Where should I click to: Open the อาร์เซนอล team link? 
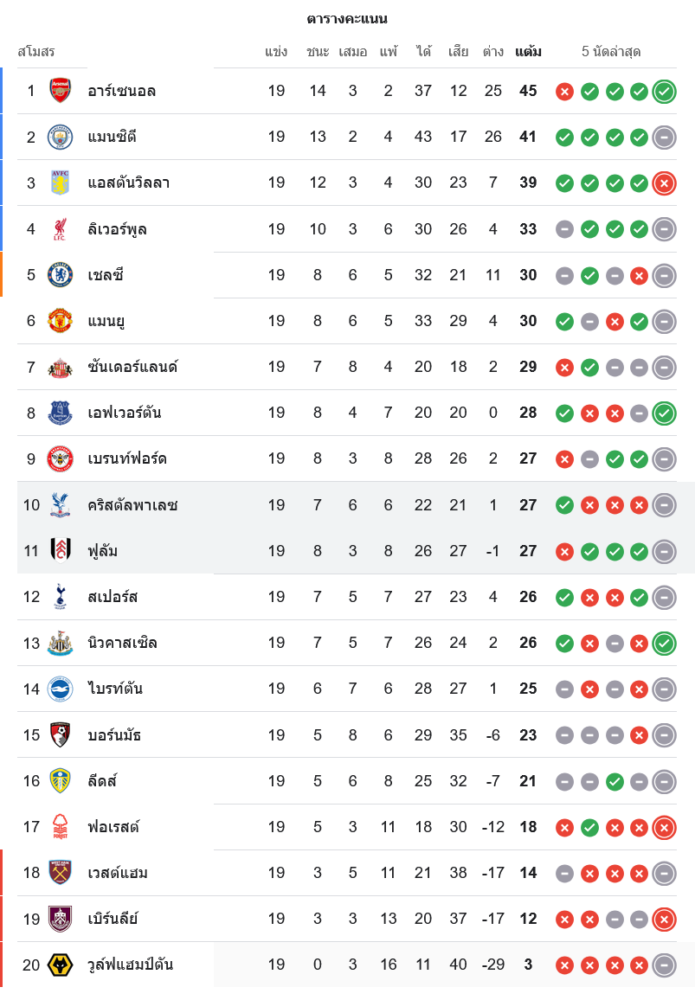point(121,91)
